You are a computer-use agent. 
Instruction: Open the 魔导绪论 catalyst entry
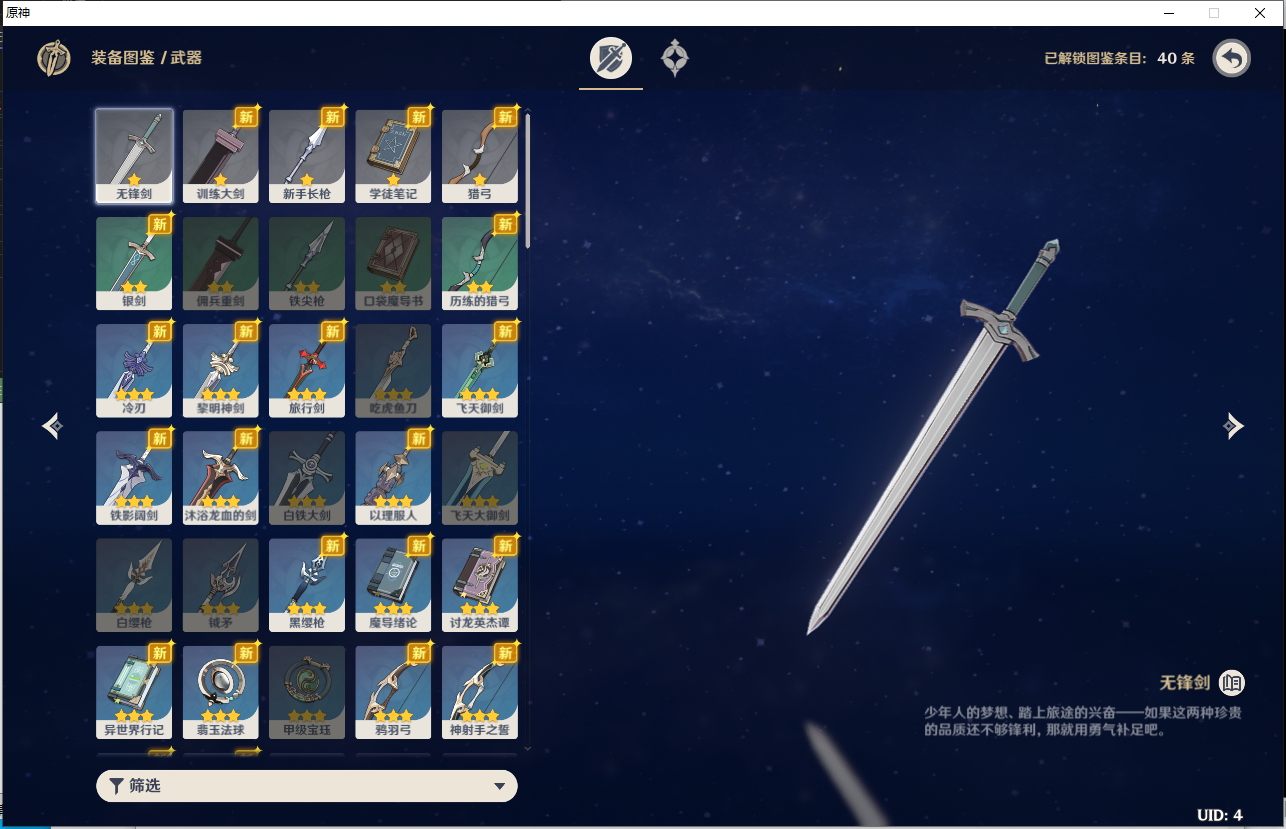393,585
